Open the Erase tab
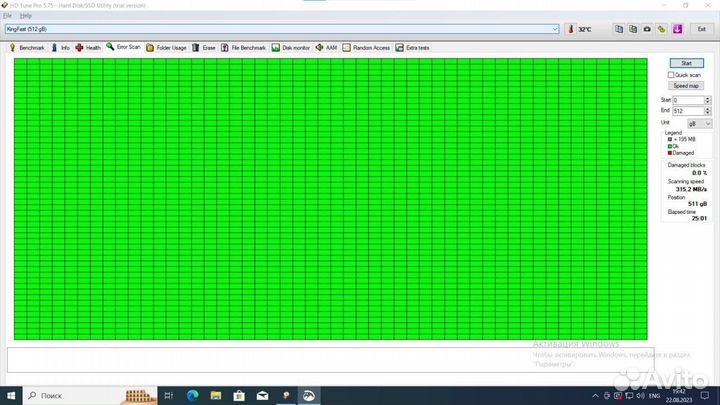 coord(203,48)
